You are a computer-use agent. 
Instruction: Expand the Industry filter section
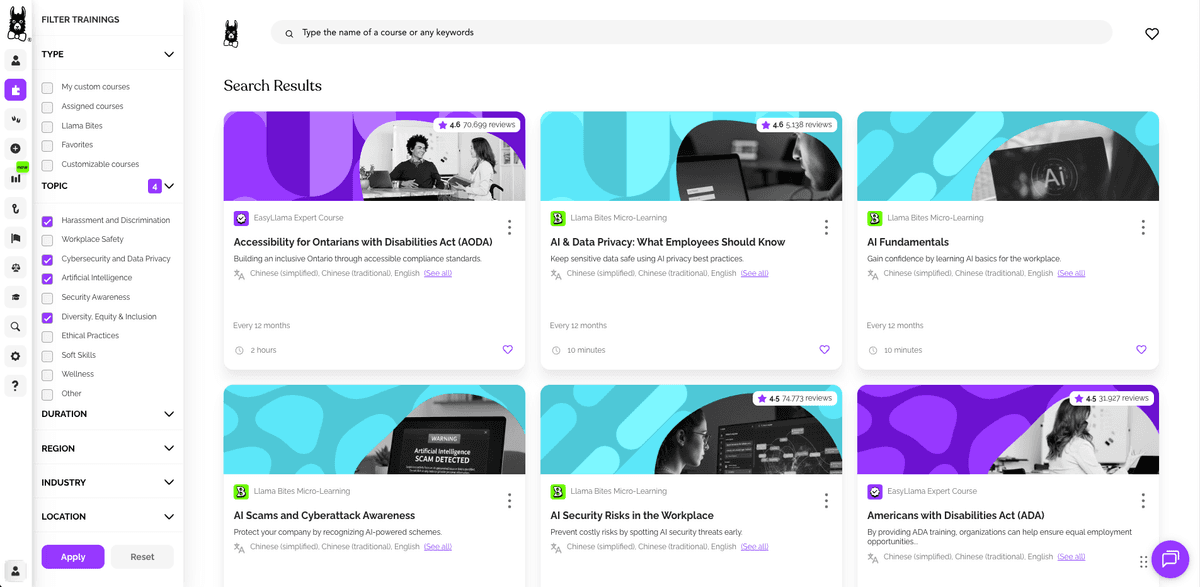click(168, 483)
